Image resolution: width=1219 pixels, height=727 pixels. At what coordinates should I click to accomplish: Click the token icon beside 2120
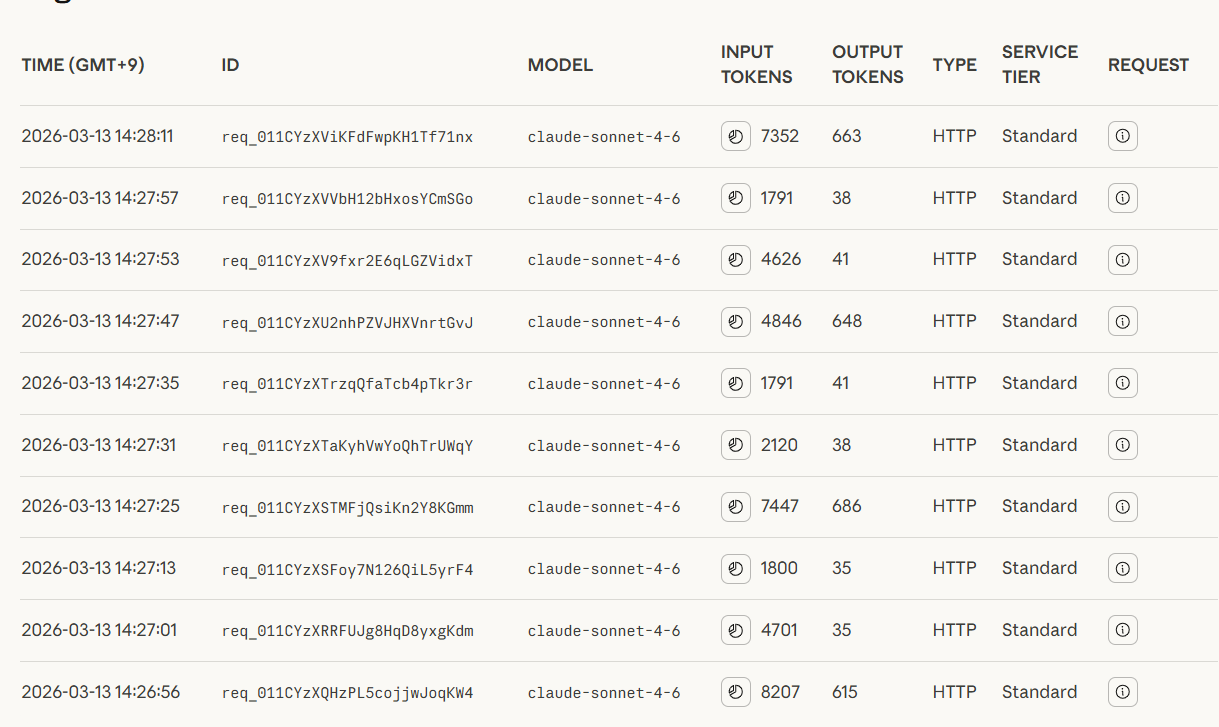[x=736, y=445]
